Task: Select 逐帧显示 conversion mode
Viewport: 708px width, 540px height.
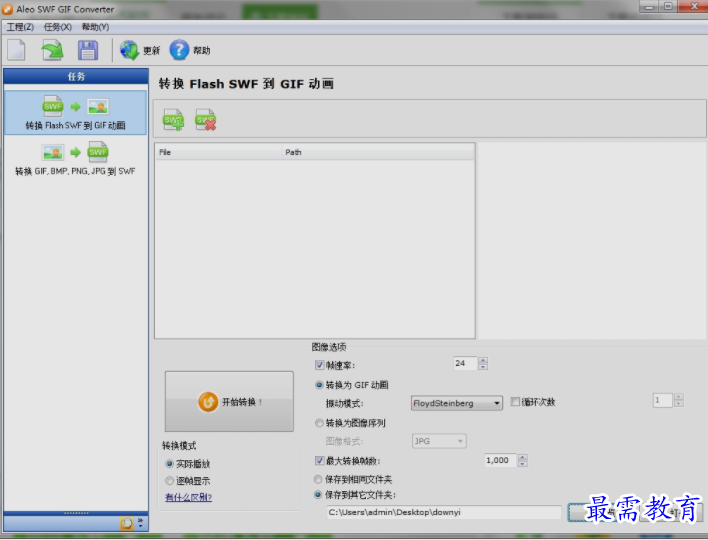Action: [169, 480]
